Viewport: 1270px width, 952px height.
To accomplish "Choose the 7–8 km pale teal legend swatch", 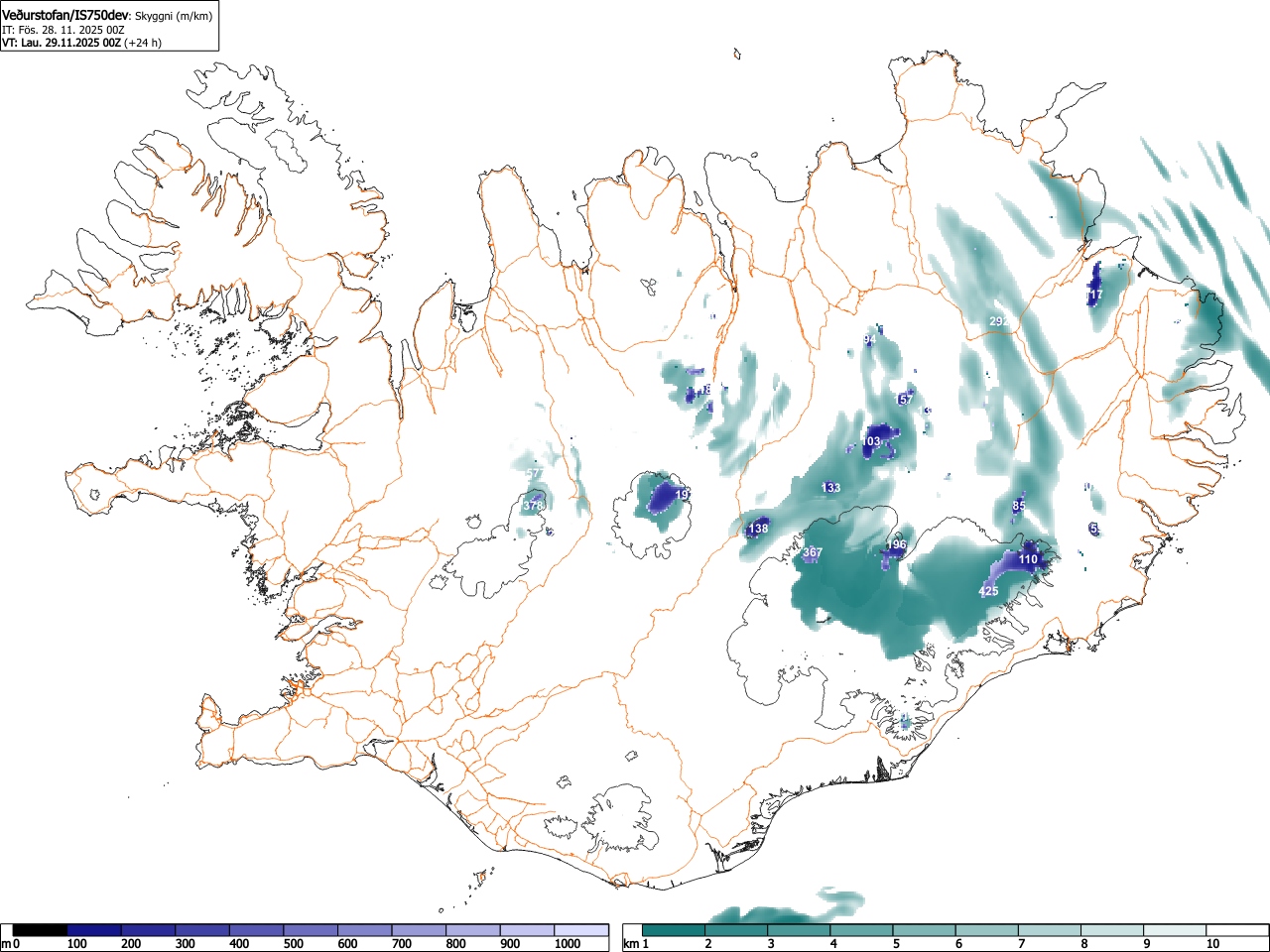I will (x=1051, y=930).
